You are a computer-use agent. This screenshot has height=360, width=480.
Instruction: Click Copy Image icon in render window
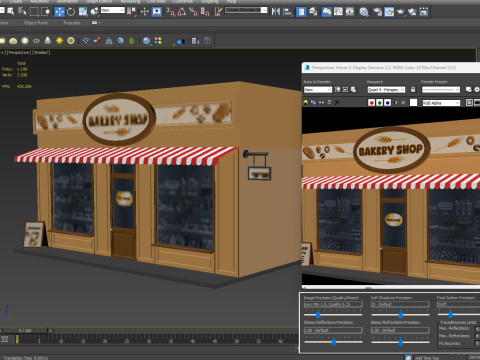[x=313, y=103]
